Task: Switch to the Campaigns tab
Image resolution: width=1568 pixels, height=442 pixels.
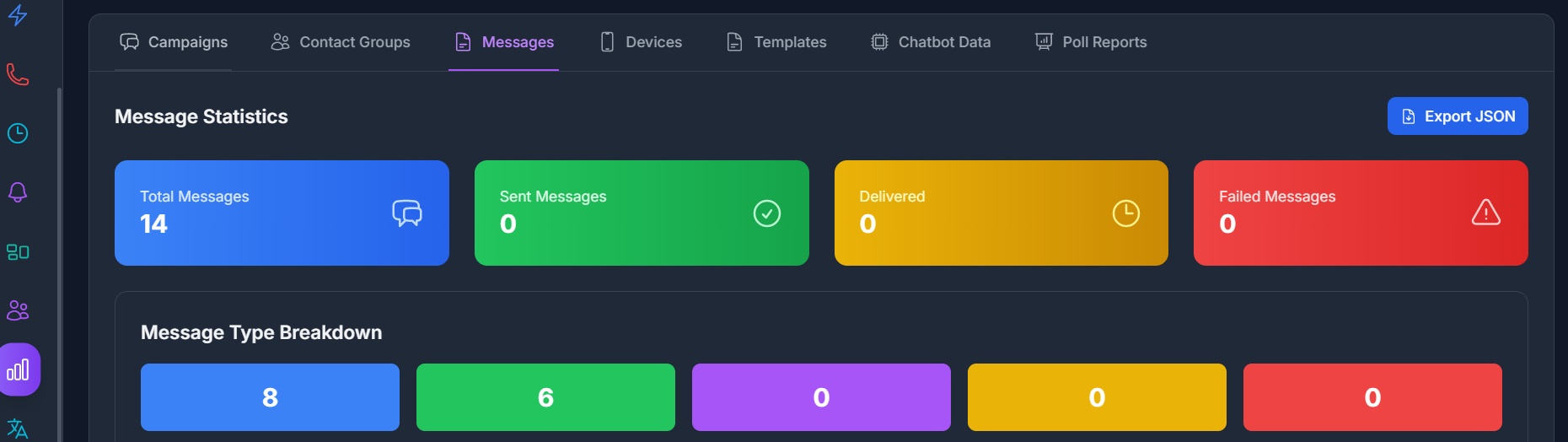Action: point(174,42)
